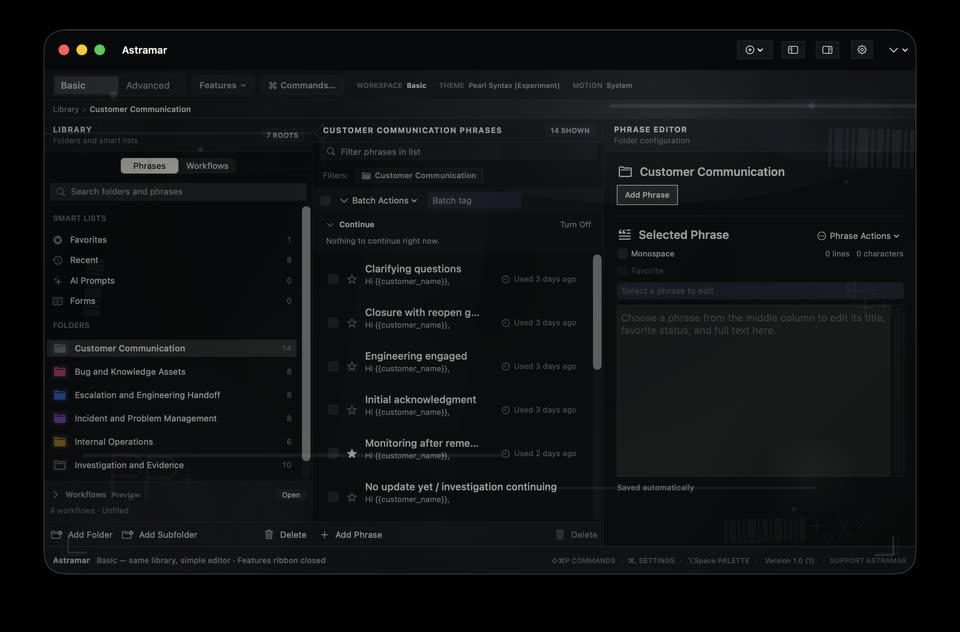960x632 pixels.
Task: Open the AI Prompts smart list
Action: coord(172,280)
